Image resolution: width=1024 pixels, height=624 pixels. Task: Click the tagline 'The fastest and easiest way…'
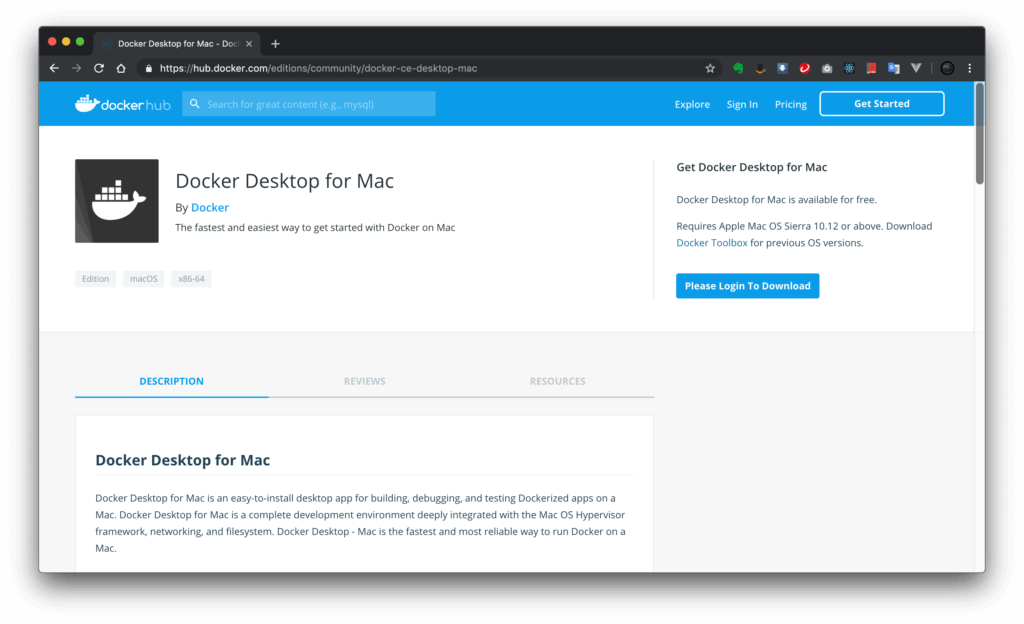point(315,228)
